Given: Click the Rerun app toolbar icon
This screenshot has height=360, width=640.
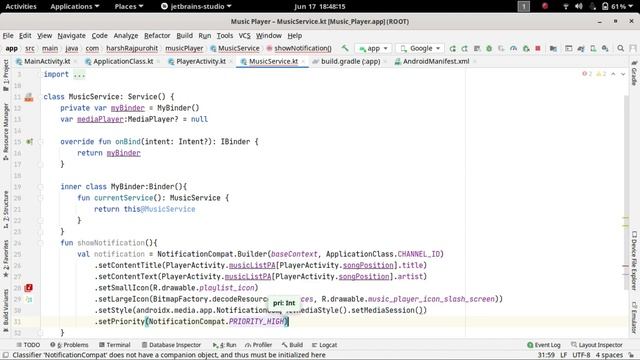Looking at the screenshot, I should [453, 48].
